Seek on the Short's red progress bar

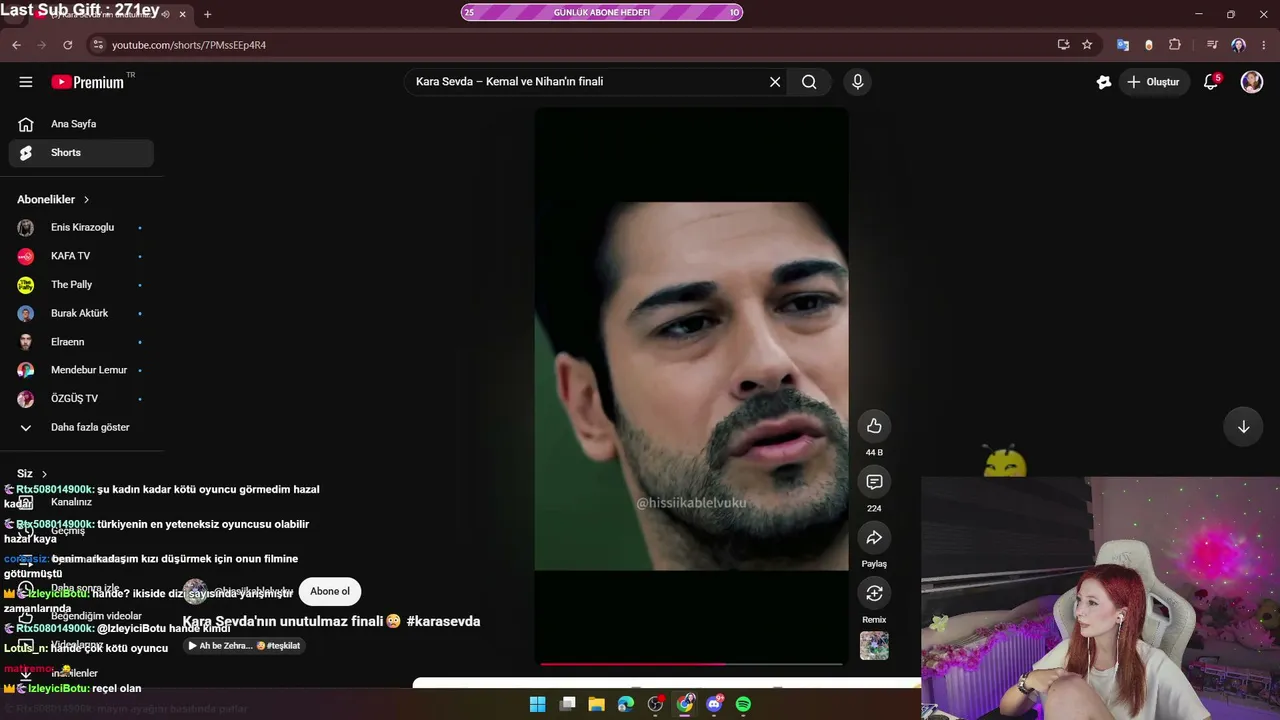click(691, 663)
